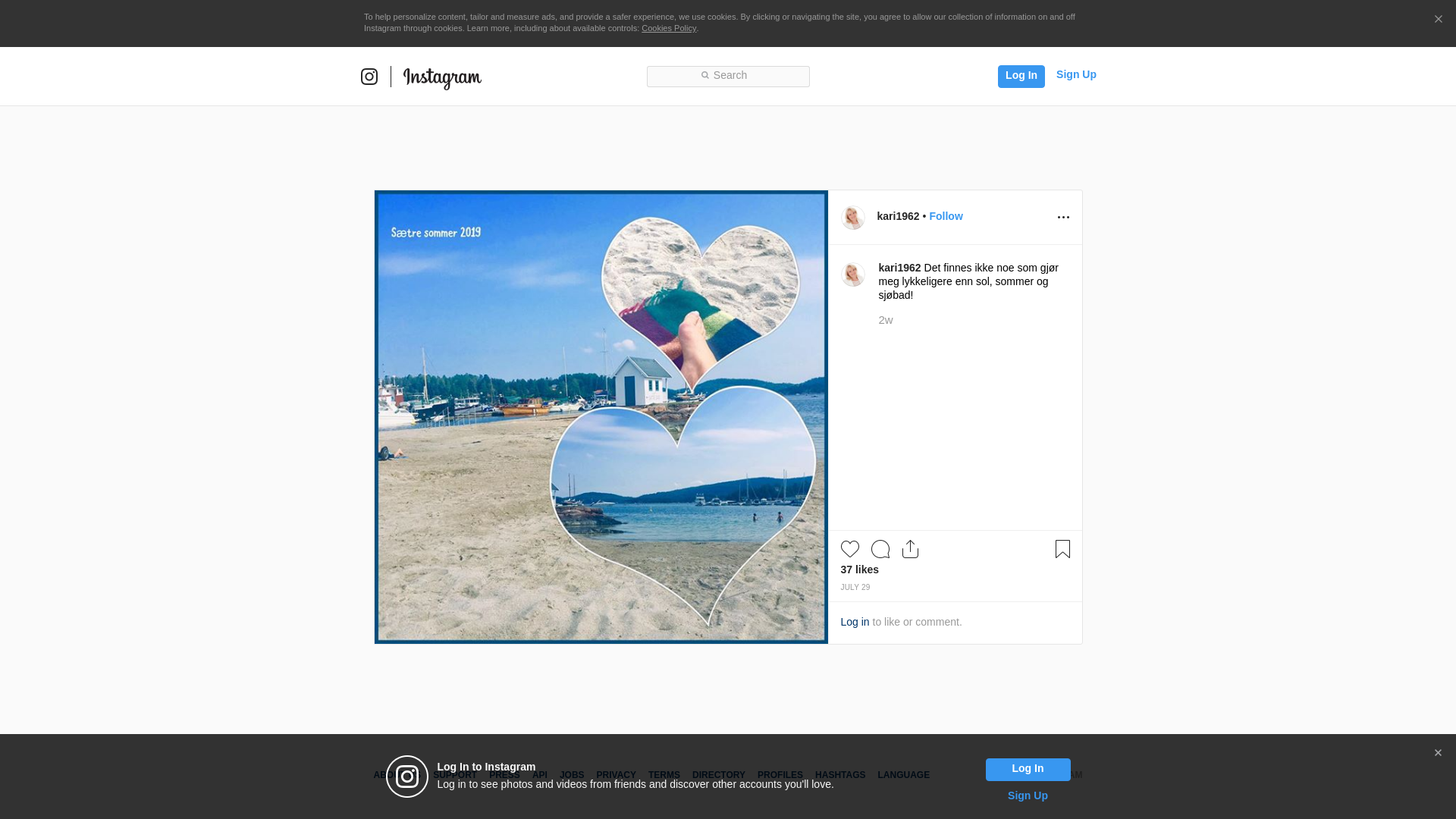Screen dimensions: 1456x819
Task: Close the bottom Log In banner
Action: [1438, 753]
